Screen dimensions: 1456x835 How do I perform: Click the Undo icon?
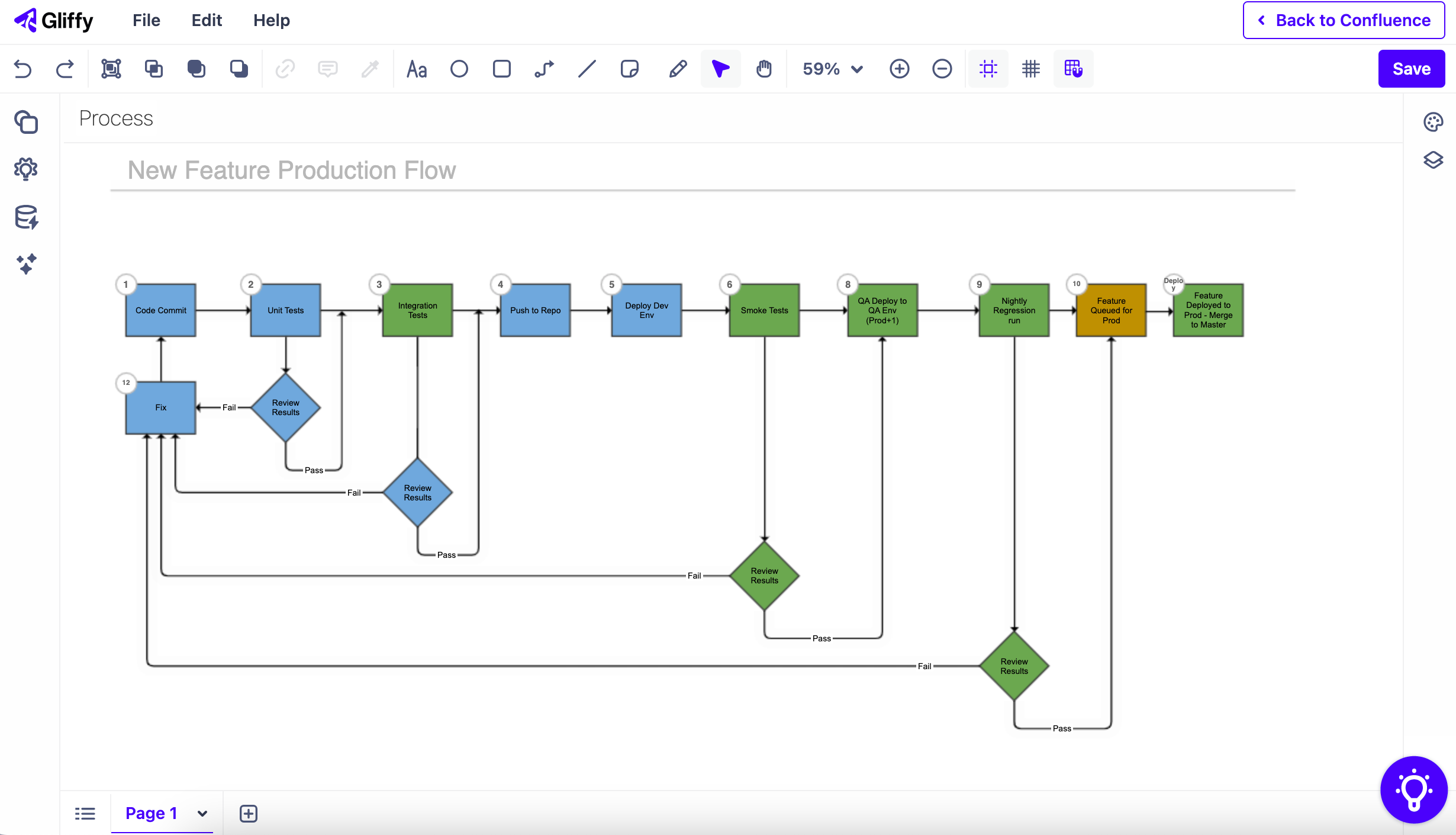pos(22,69)
